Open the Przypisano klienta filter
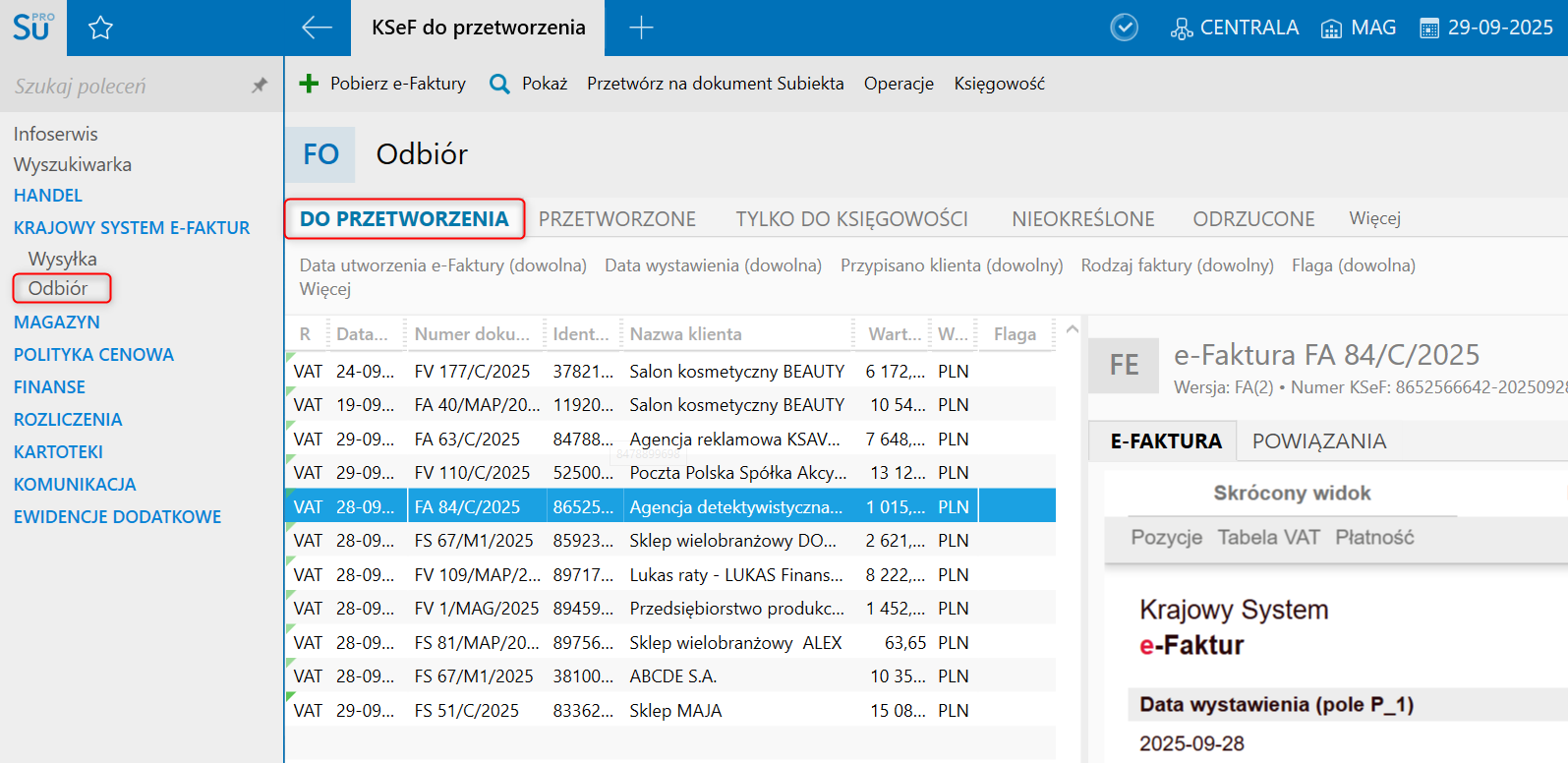Screen dimensions: 1568x763 point(952,265)
